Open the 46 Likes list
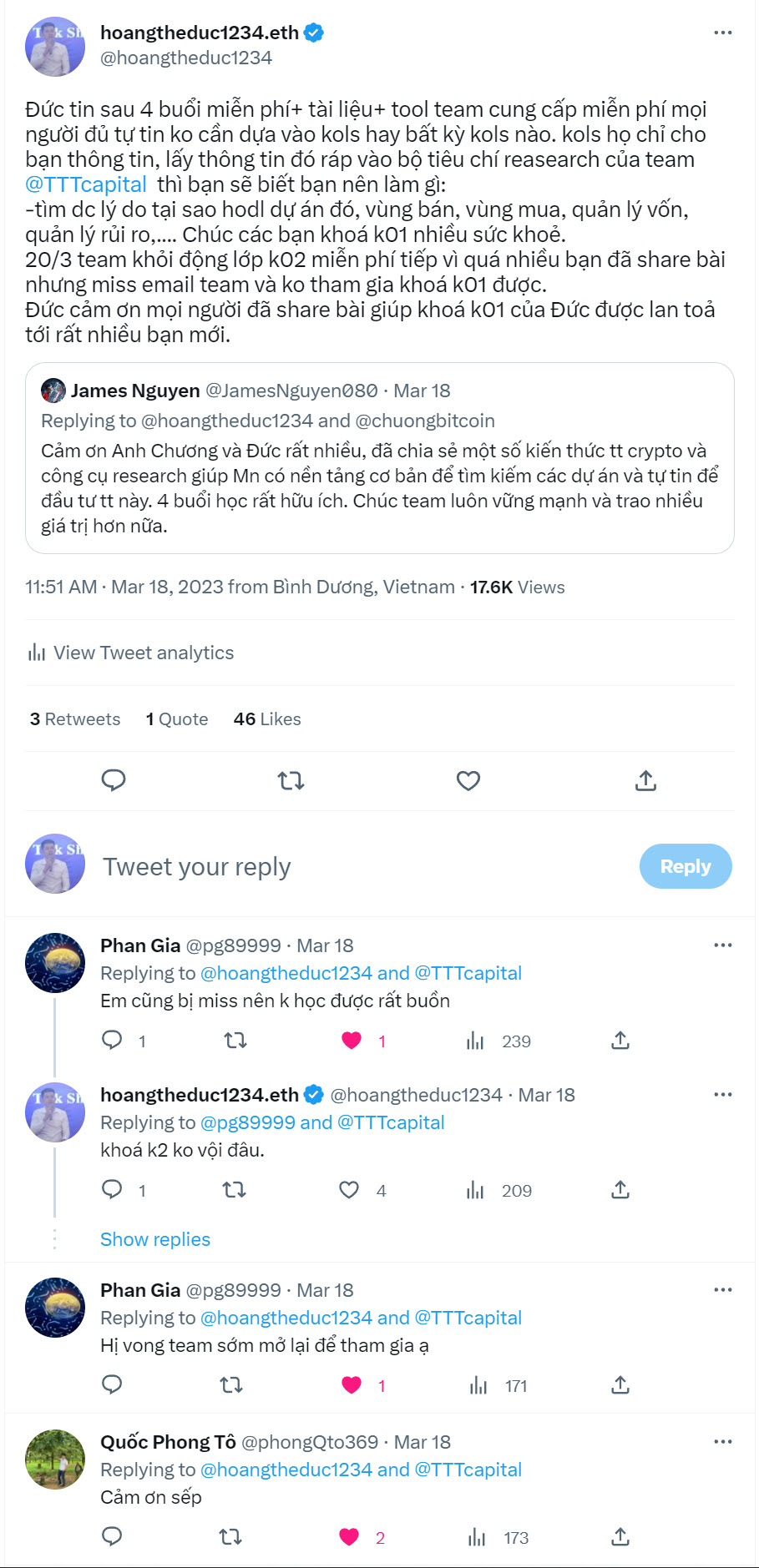The image size is (759, 1568). tap(267, 719)
